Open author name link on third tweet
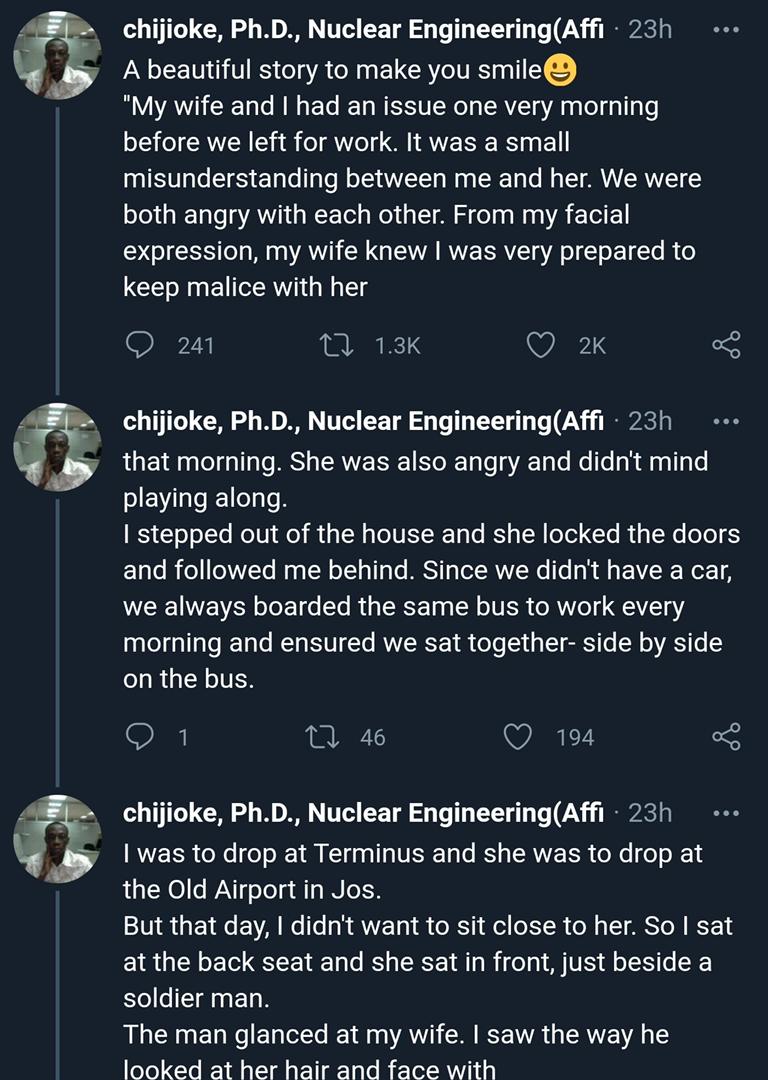Image resolution: width=768 pixels, height=1080 pixels. 364,813
